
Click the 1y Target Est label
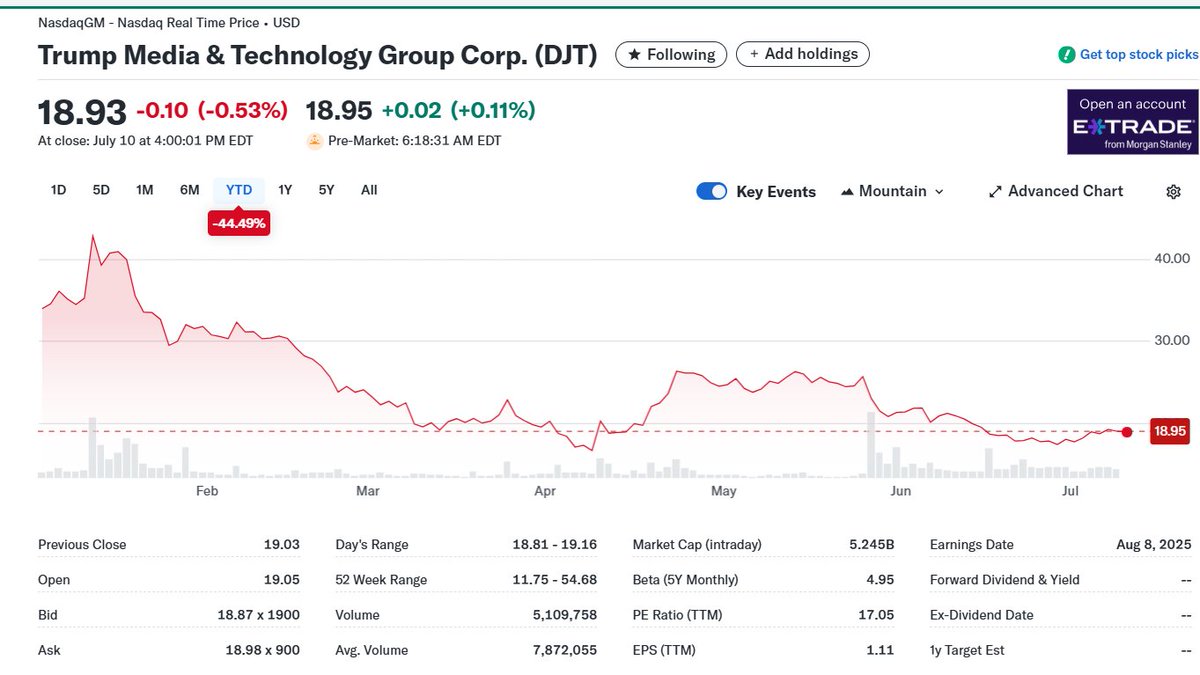tap(967, 650)
